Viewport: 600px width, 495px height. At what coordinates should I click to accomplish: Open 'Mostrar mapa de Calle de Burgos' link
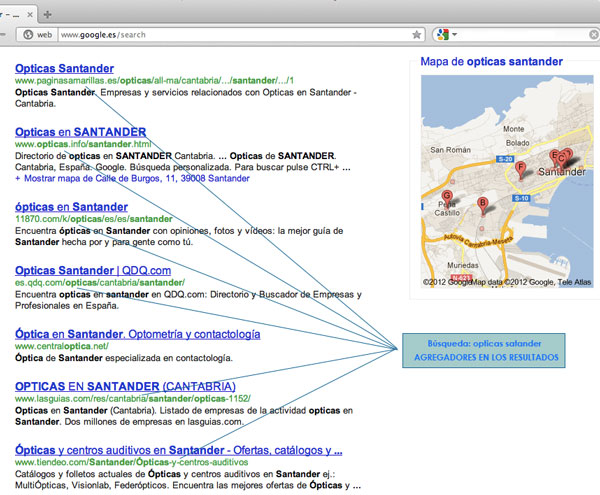[132, 178]
